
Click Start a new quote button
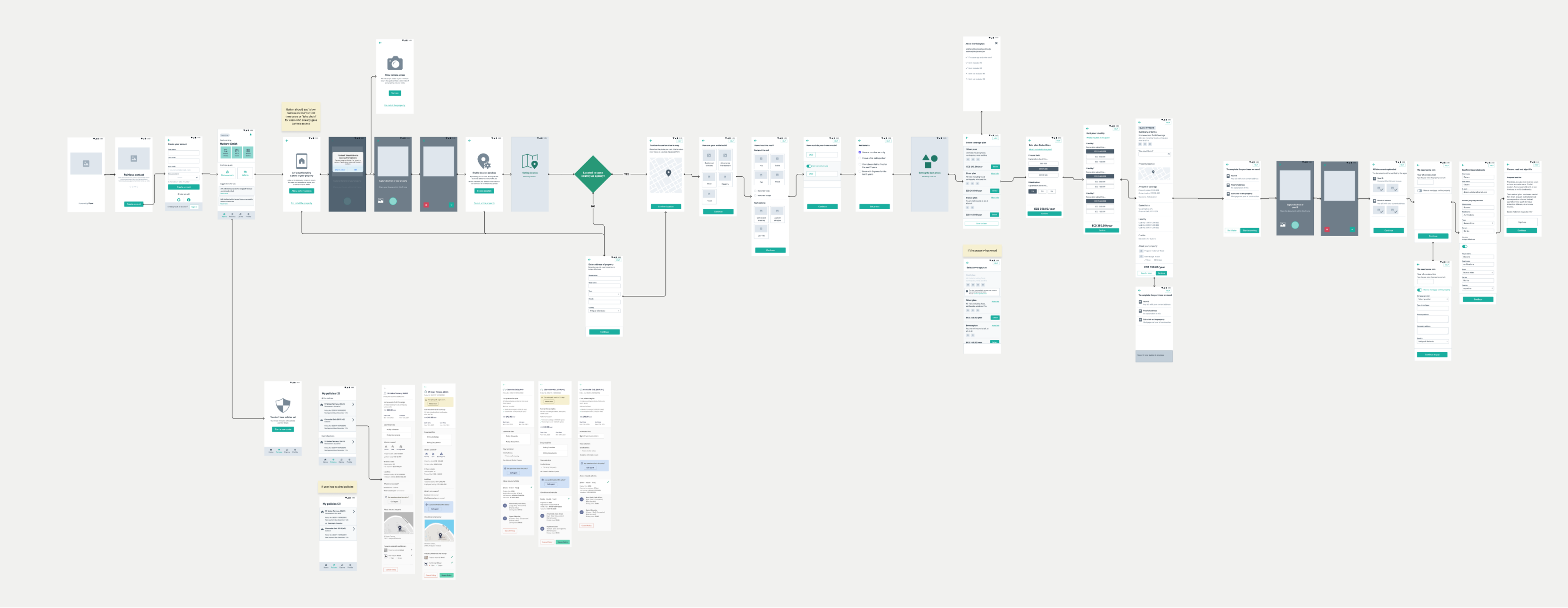click(x=283, y=430)
